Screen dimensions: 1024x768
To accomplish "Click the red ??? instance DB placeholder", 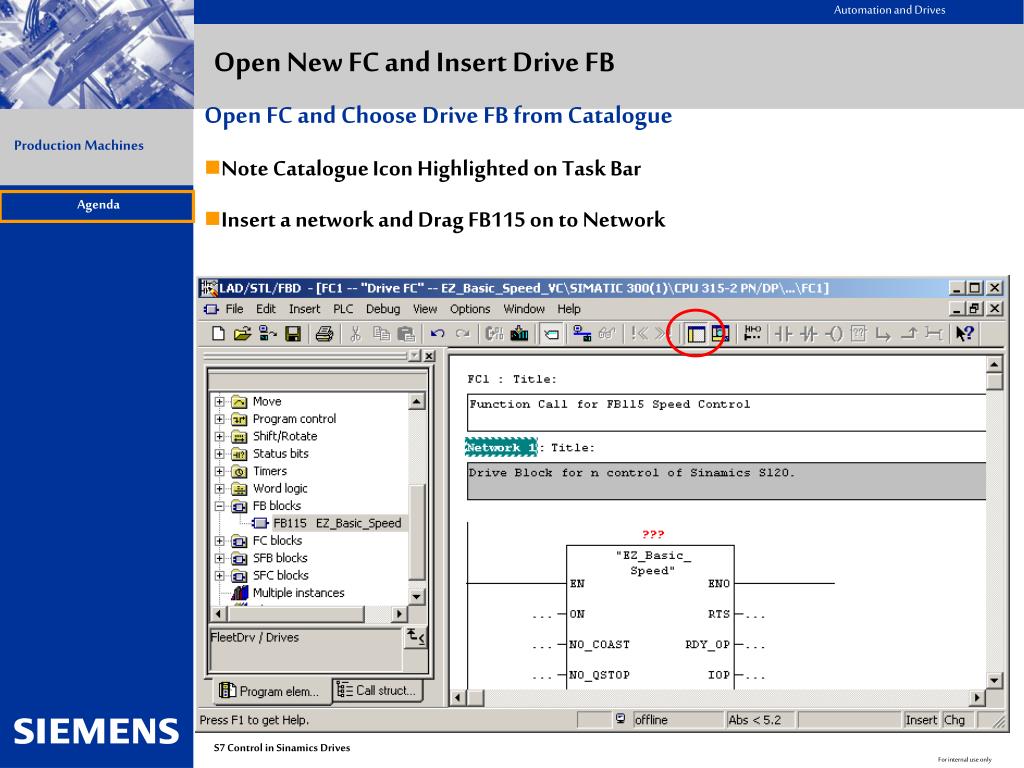I will (653, 534).
